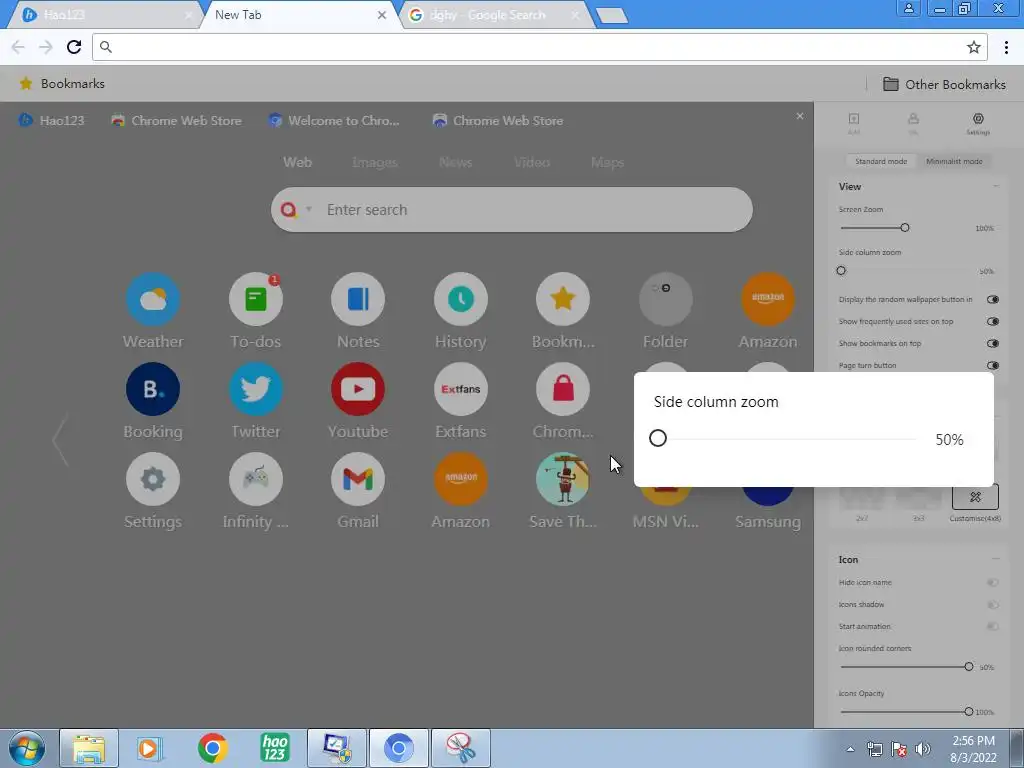
Task: Toggle Show bookmarks on top switch
Action: (993, 344)
